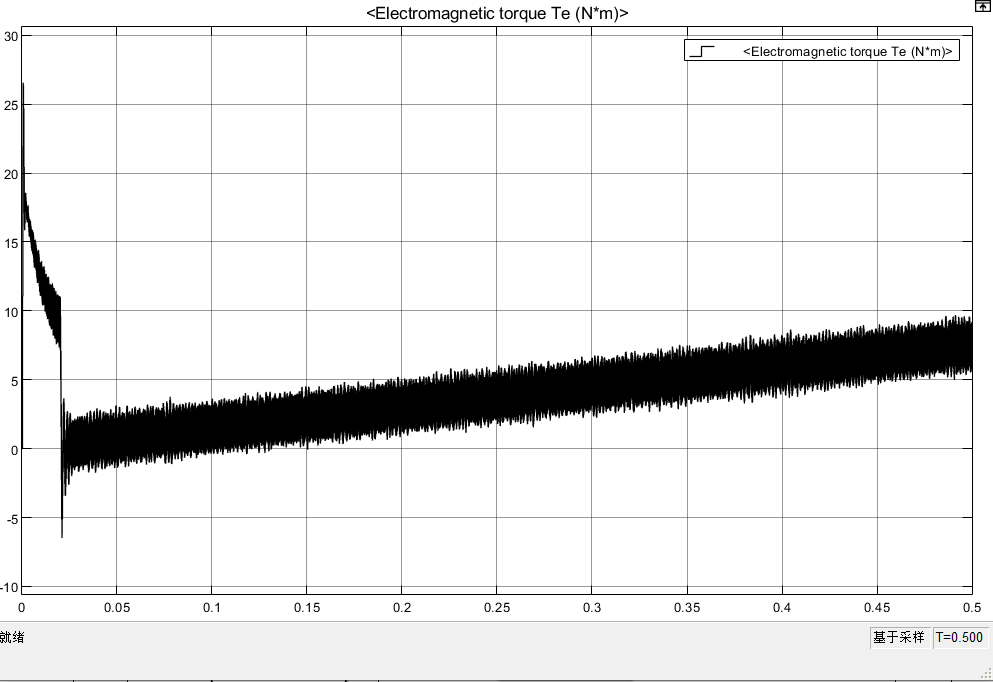Click the 0.25 label on the x-axis
Image resolution: width=993 pixels, height=682 pixels.
tap(497, 607)
